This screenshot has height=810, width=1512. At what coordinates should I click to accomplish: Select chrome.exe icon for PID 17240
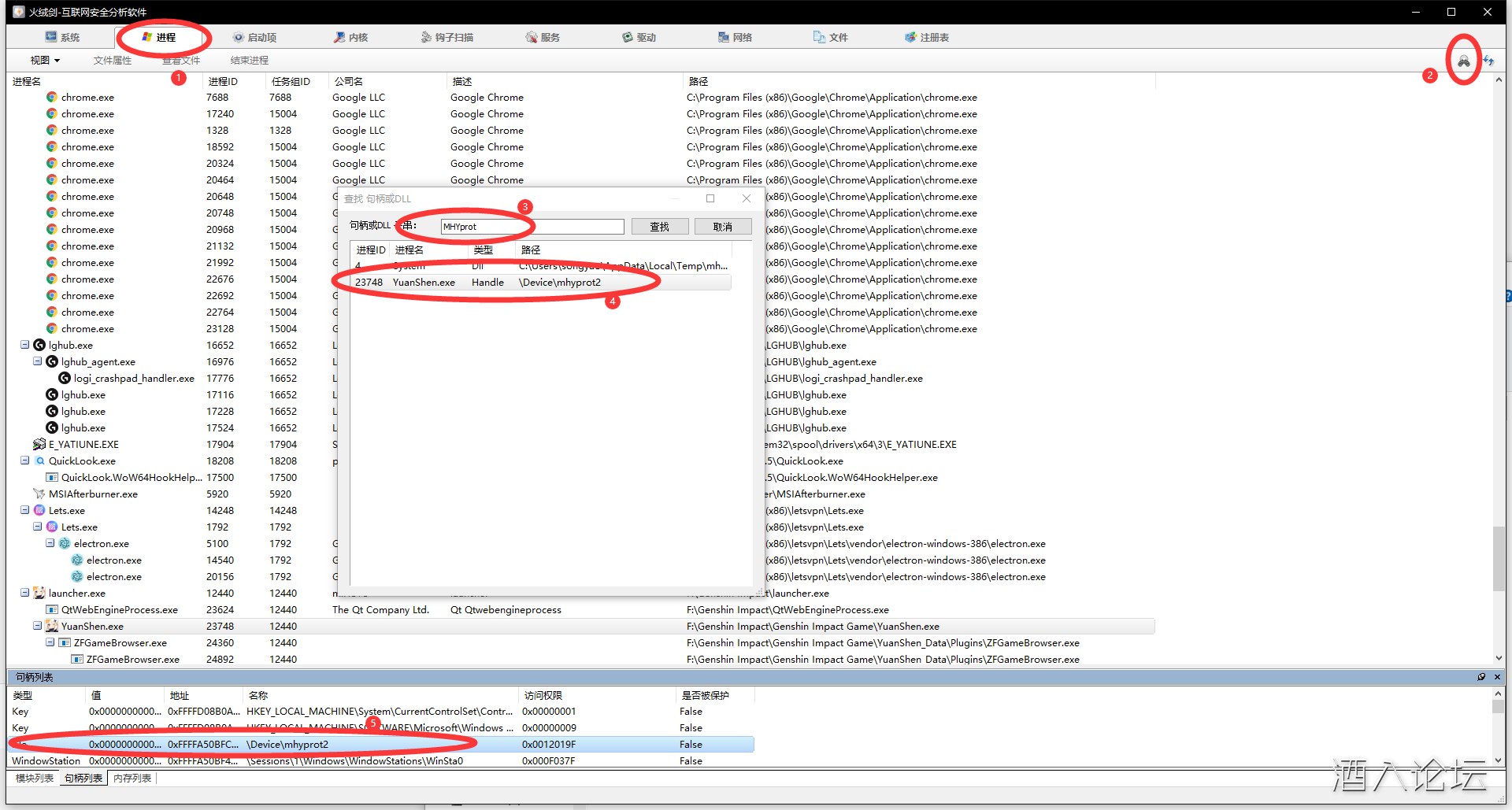pos(52,113)
